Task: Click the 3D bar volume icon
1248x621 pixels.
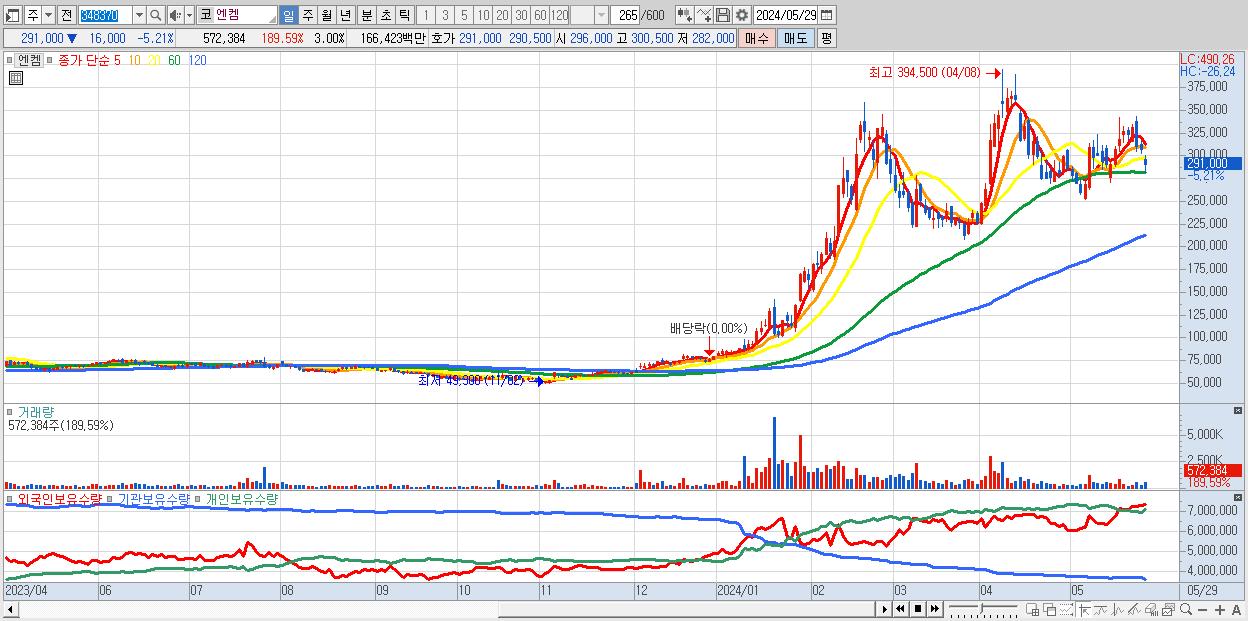Action: 1151,609
